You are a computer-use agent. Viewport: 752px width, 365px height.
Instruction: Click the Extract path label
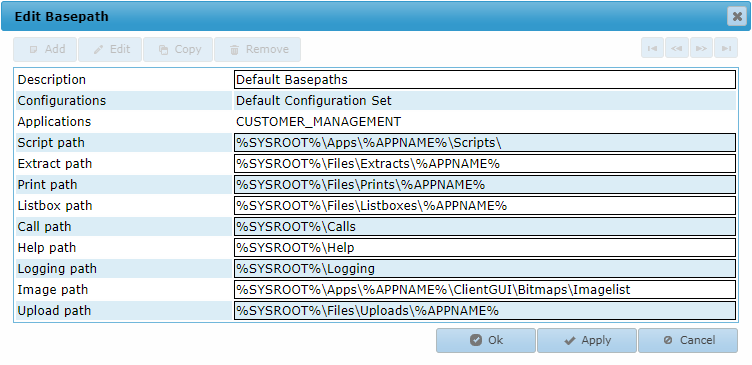point(55,164)
